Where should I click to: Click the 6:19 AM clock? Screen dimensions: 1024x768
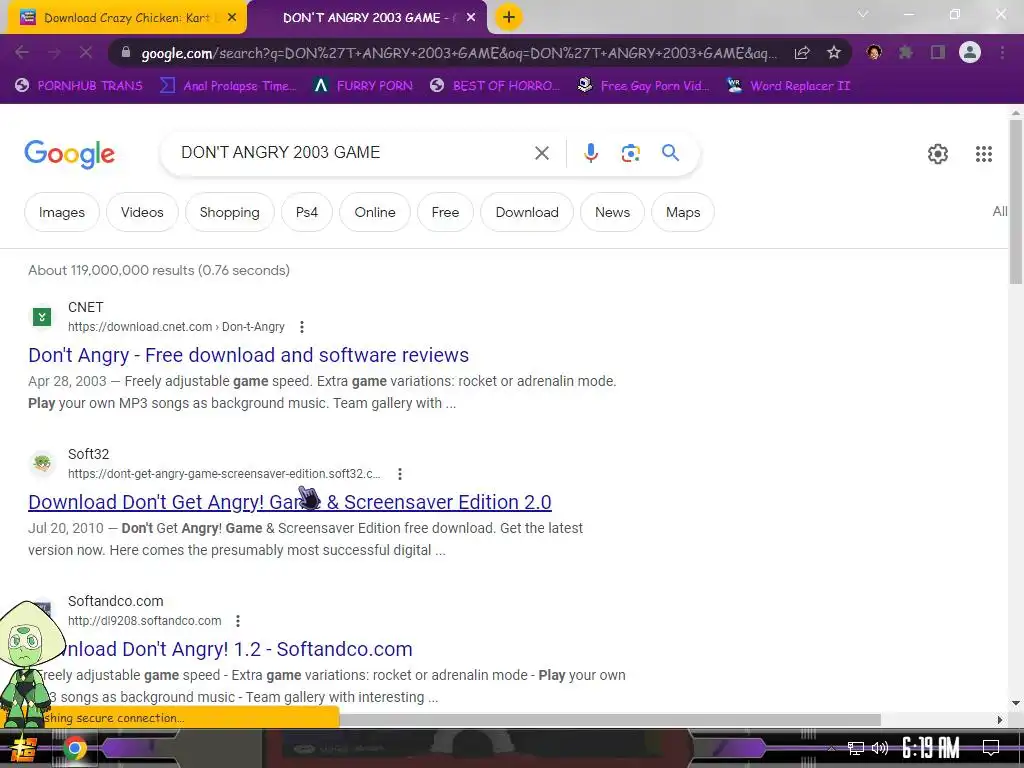tap(930, 748)
